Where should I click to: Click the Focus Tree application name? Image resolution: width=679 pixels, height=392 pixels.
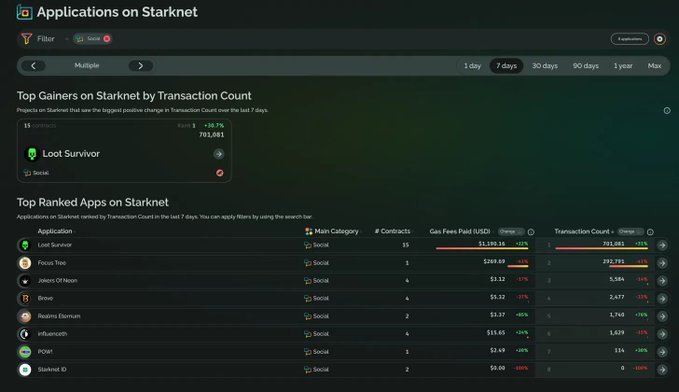click(x=52, y=262)
